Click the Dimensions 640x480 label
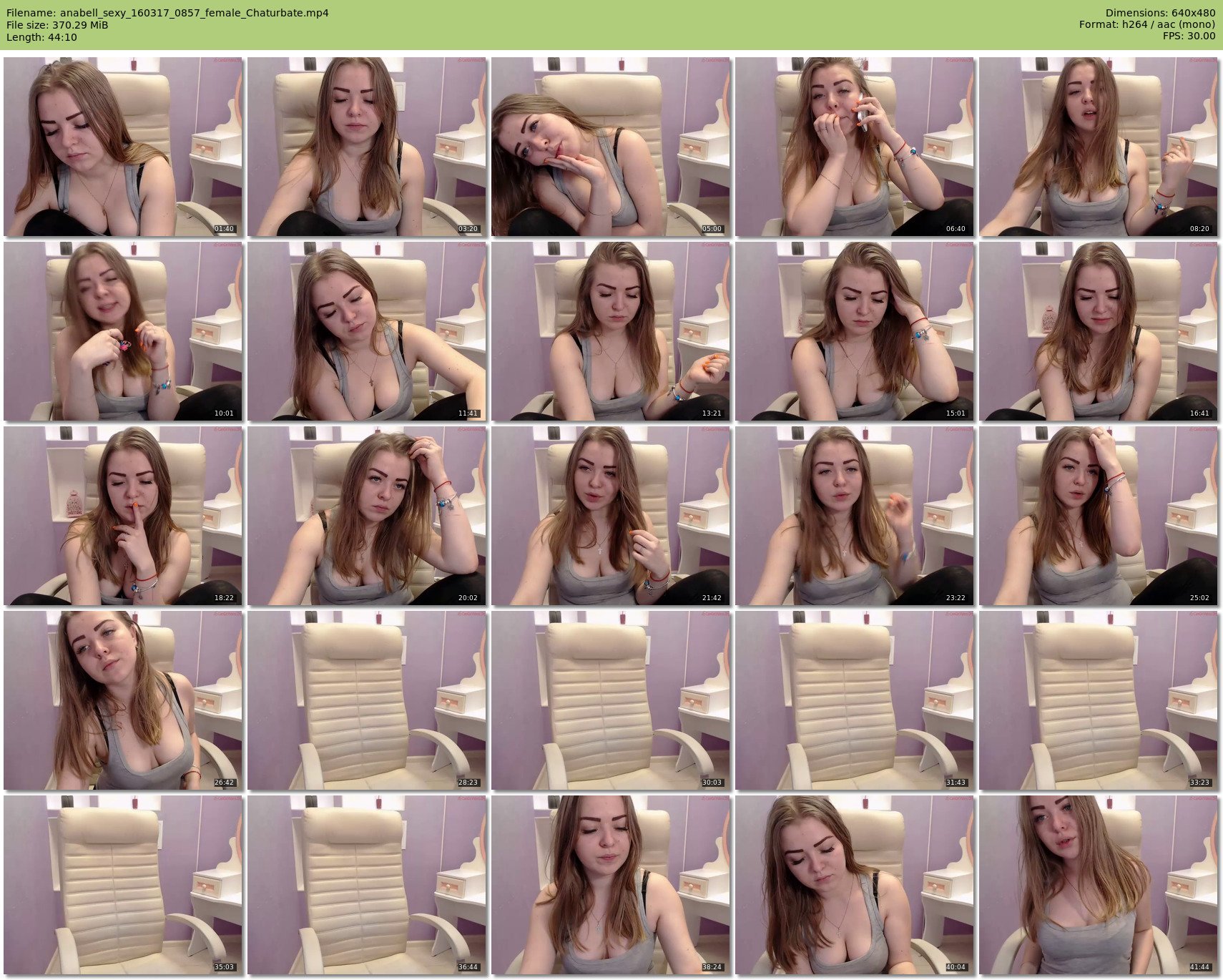This screenshot has height=980, width=1223. (1160, 13)
